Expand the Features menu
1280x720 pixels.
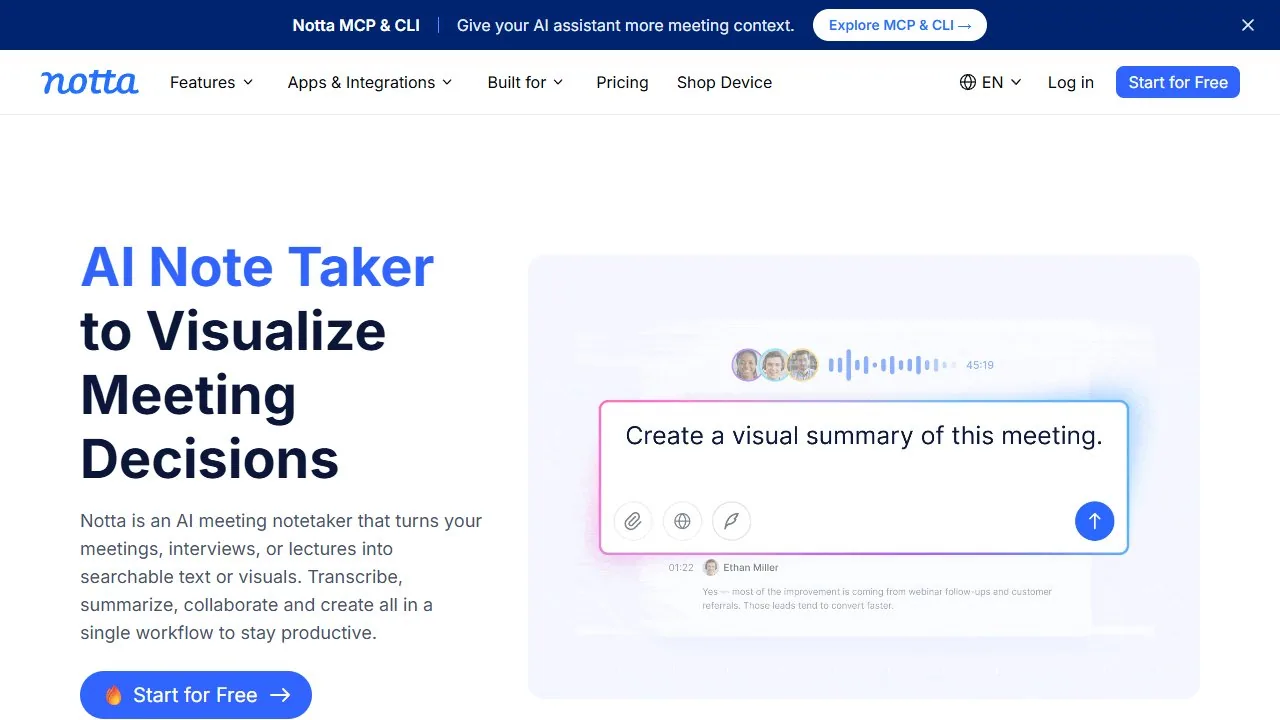212,82
